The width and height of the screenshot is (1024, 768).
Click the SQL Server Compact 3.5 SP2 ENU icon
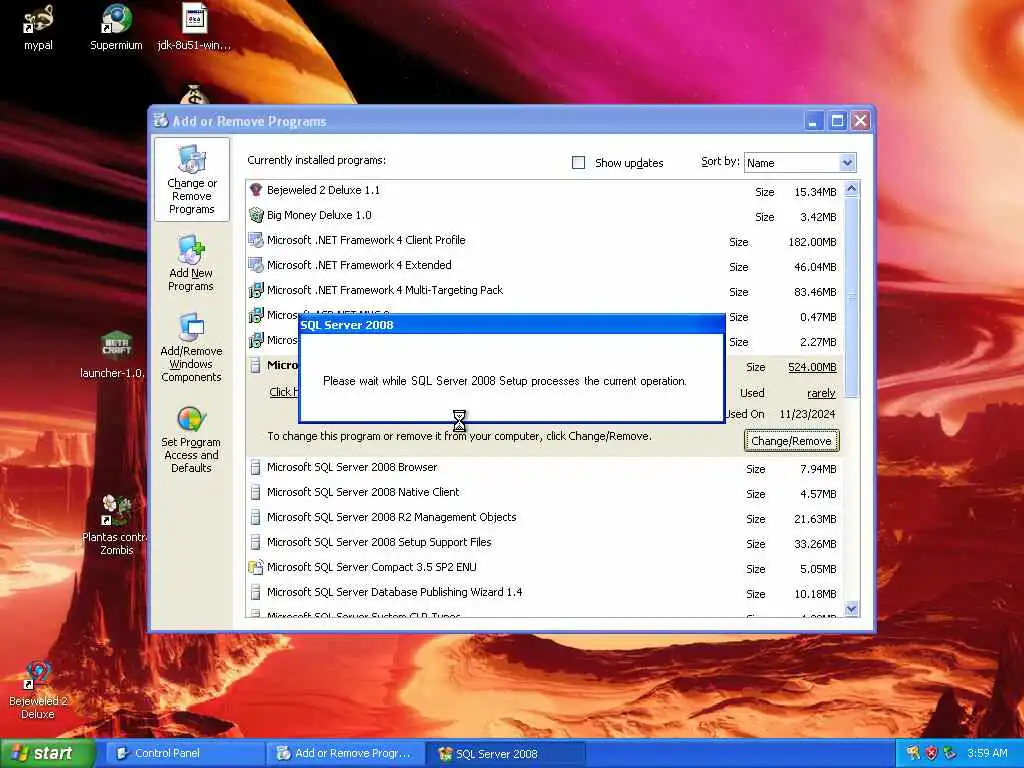(256, 567)
